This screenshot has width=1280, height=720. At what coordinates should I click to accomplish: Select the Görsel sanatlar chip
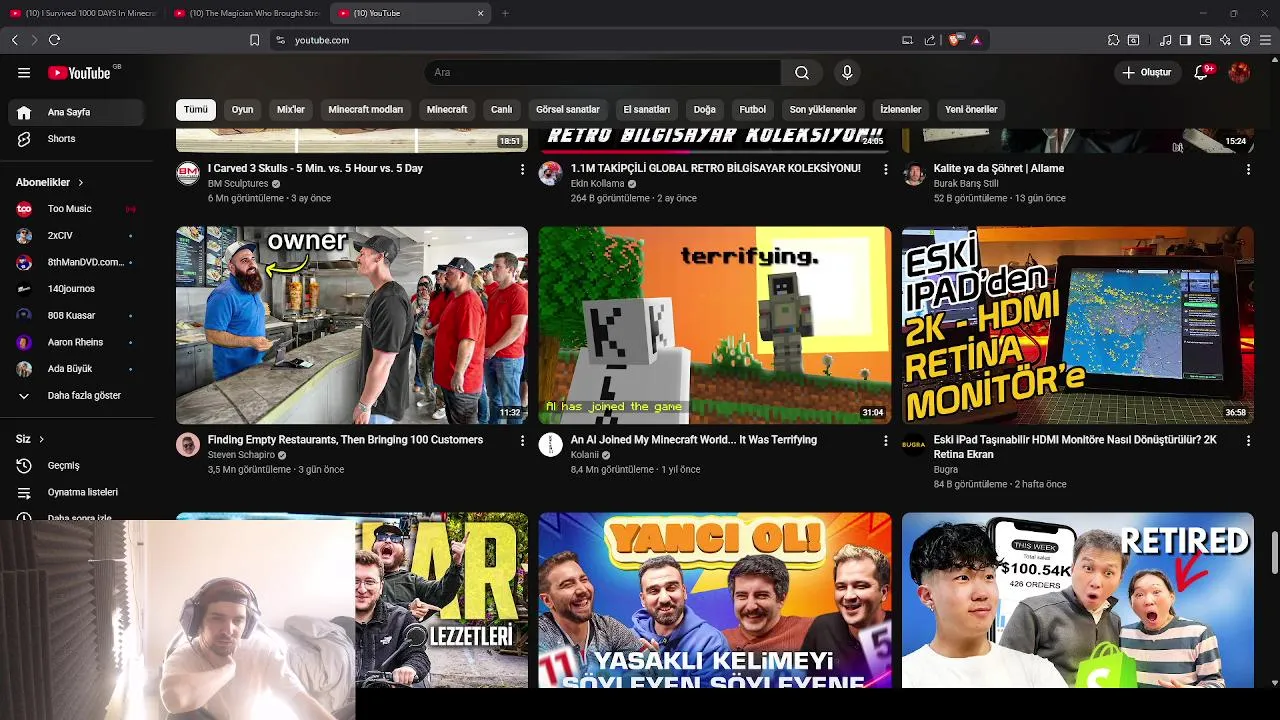(x=568, y=109)
